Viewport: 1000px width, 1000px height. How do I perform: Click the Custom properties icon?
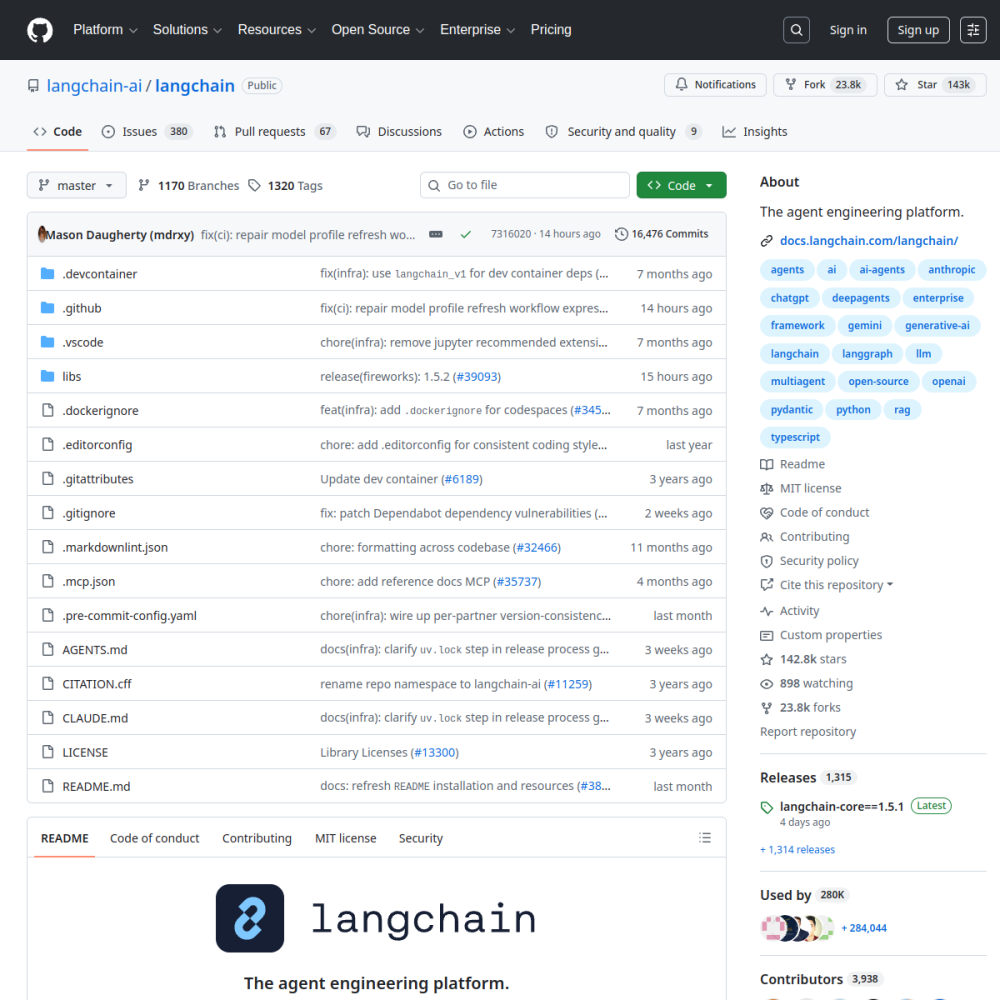[x=766, y=635]
